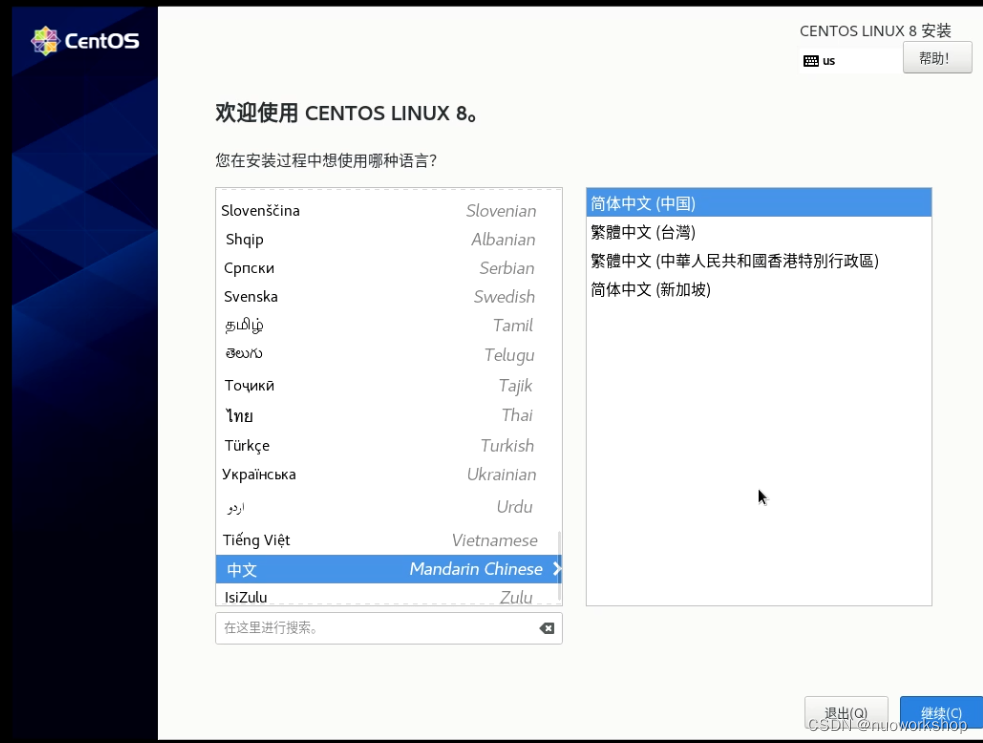The image size is (983, 743).
Task: Click the keyboard layout icon
Action: pos(811,61)
